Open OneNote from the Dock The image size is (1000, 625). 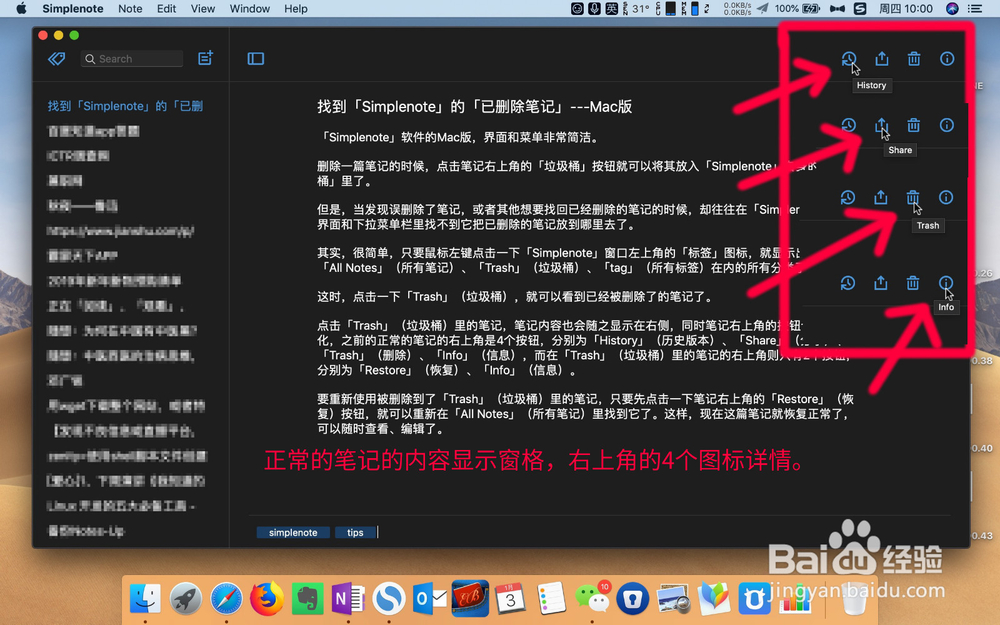[x=348, y=599]
